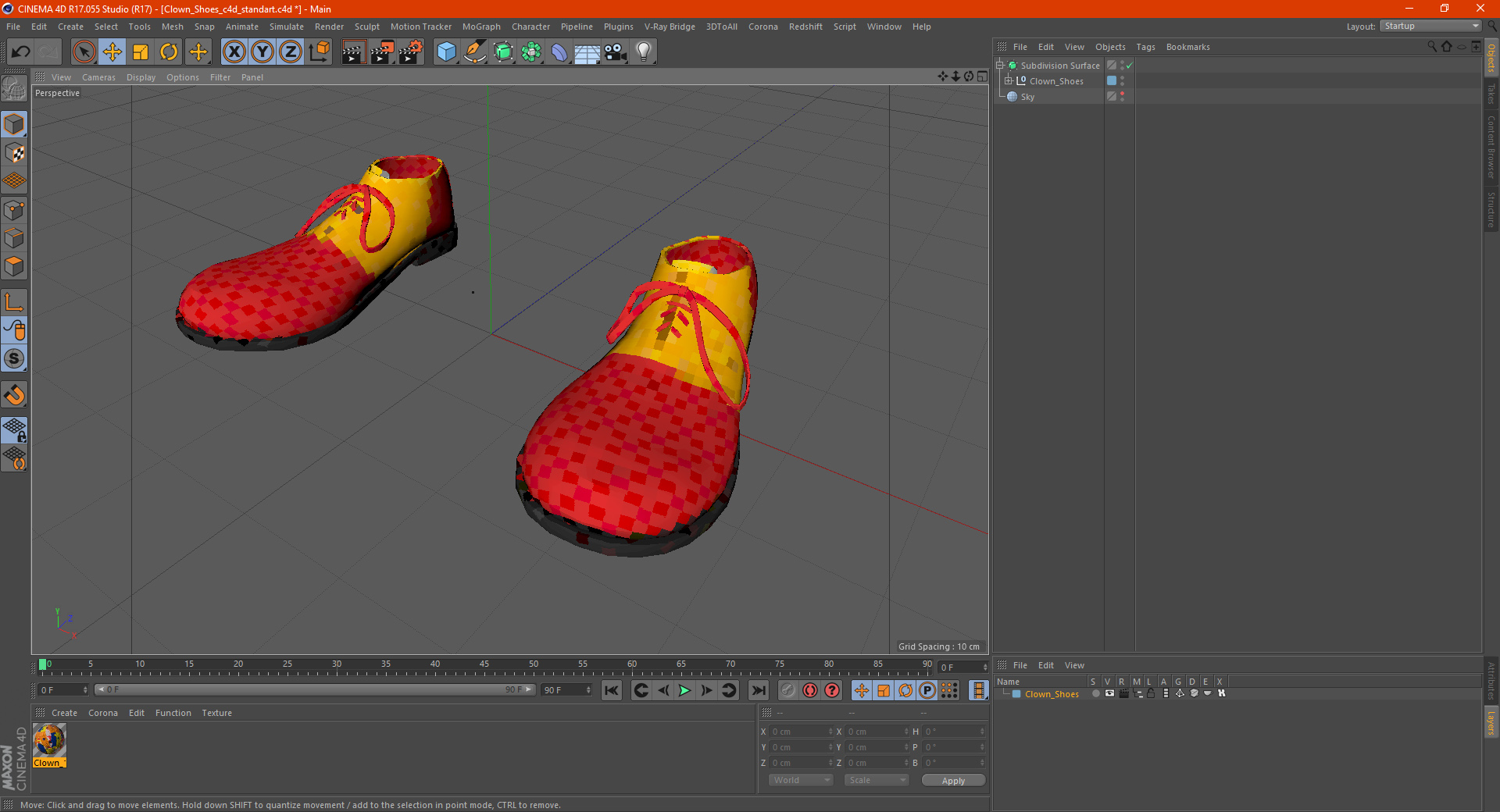Click the Enable Axis tool icon
The height and width of the screenshot is (812, 1500).
[14, 302]
